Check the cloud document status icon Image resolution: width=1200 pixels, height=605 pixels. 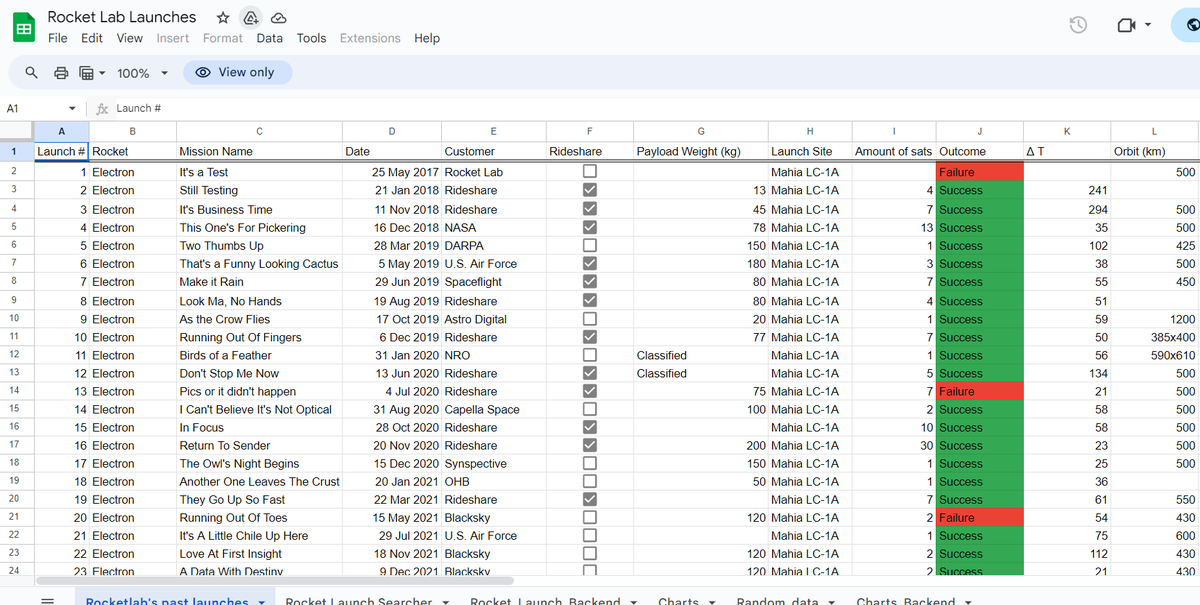click(279, 18)
